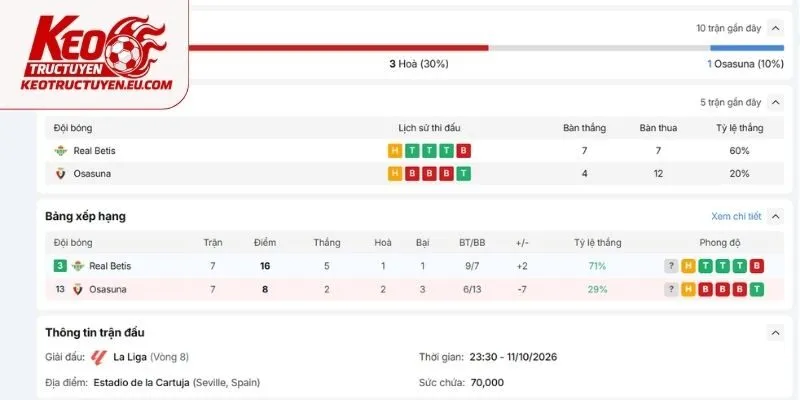
Task: Open Real Betis name in standings table
Action: tap(110, 266)
